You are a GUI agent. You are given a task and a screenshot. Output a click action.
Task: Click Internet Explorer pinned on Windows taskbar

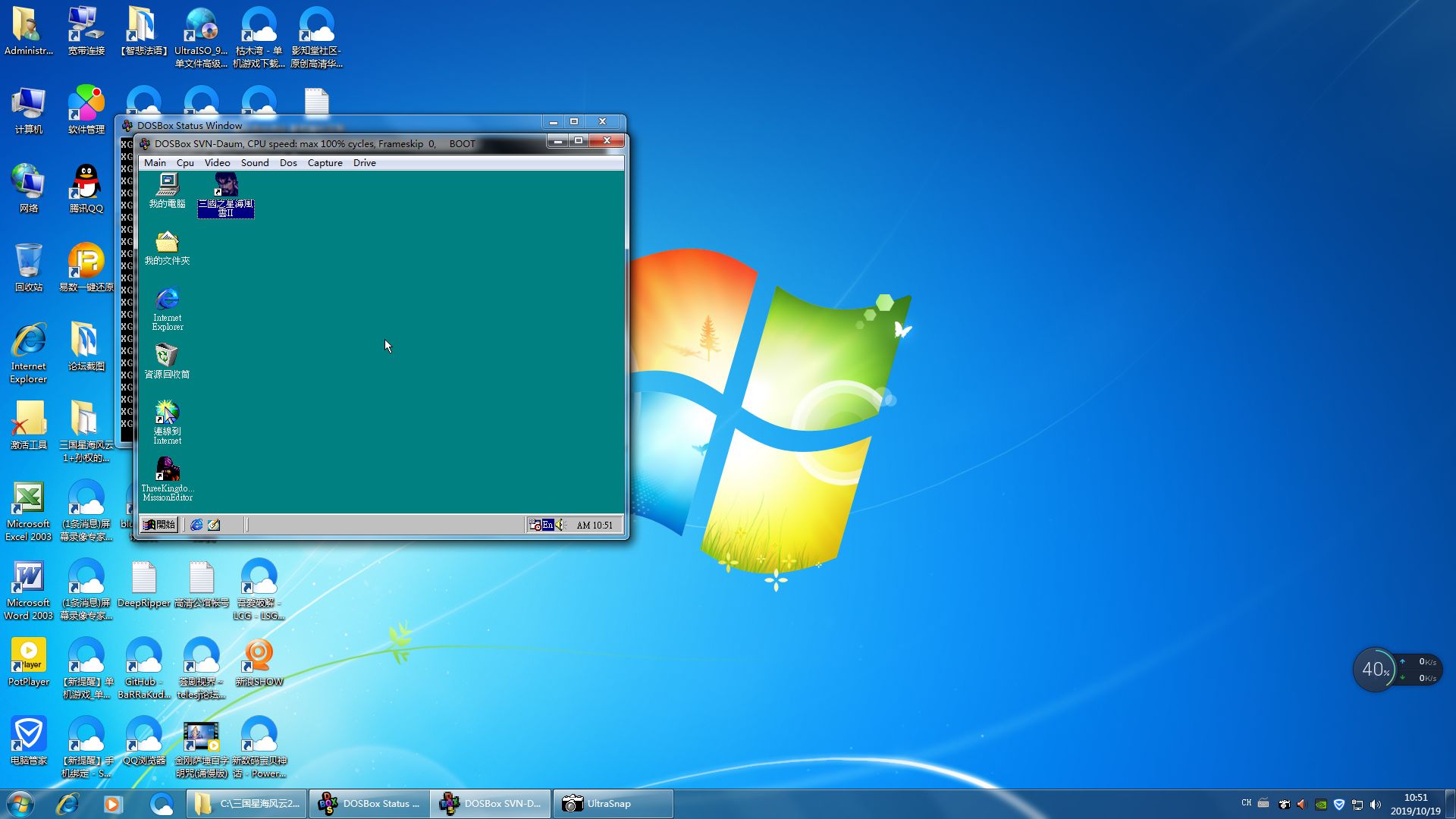tap(67, 804)
